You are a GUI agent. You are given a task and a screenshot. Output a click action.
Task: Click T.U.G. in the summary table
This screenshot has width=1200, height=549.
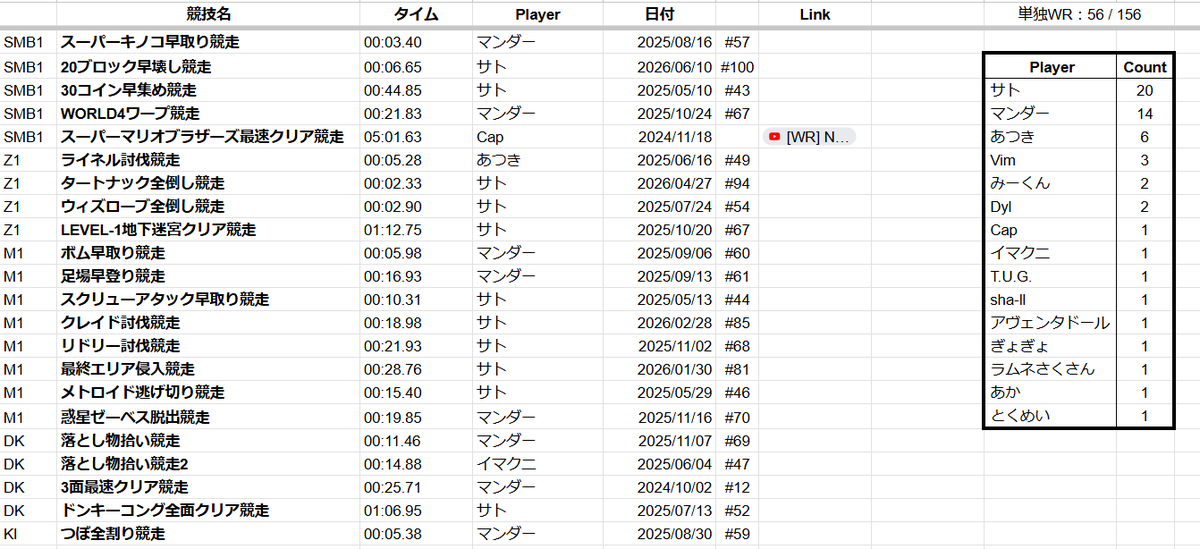pos(1051,276)
